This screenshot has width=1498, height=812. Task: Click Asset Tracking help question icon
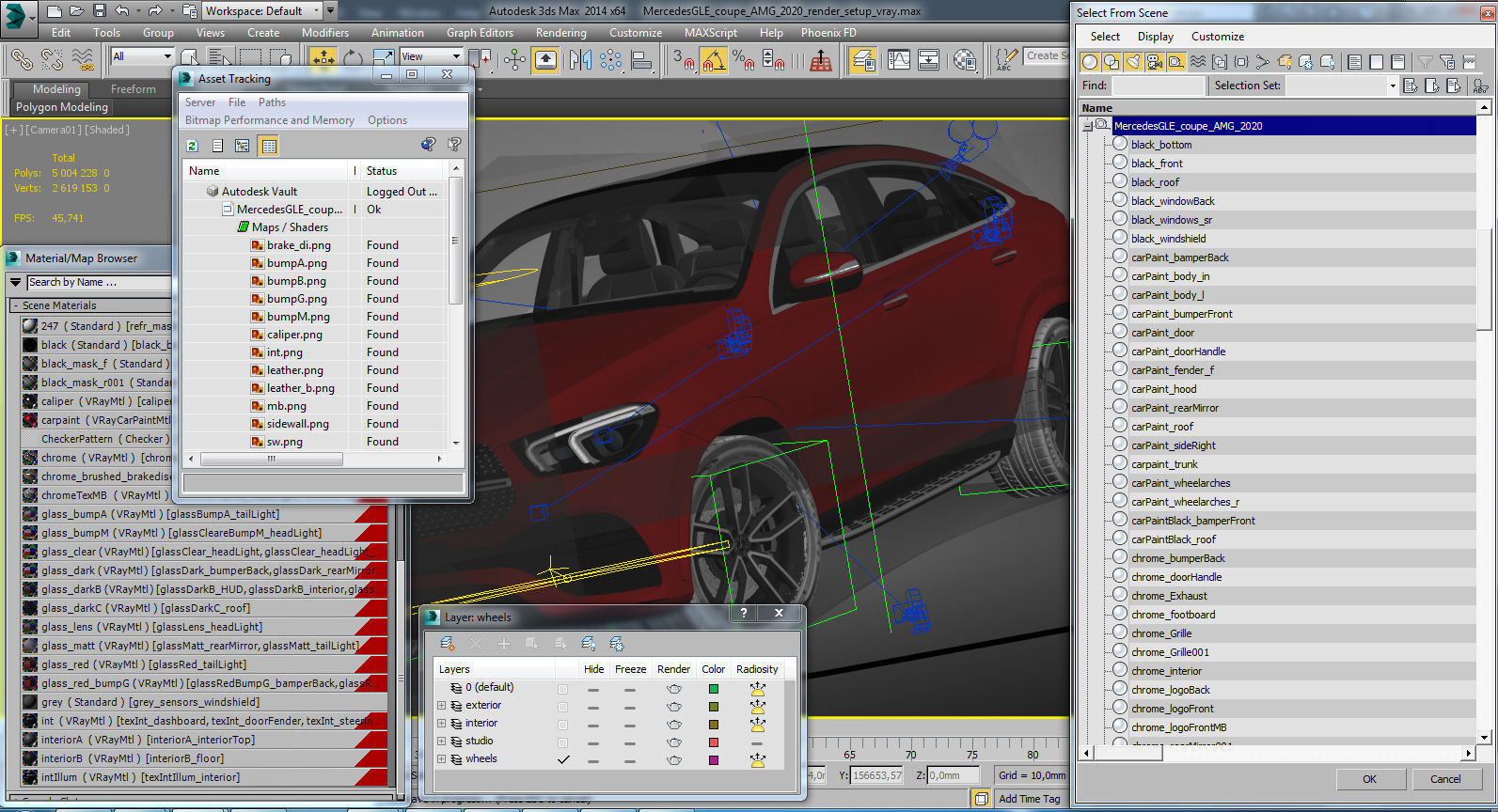pyautogui.click(x=454, y=145)
